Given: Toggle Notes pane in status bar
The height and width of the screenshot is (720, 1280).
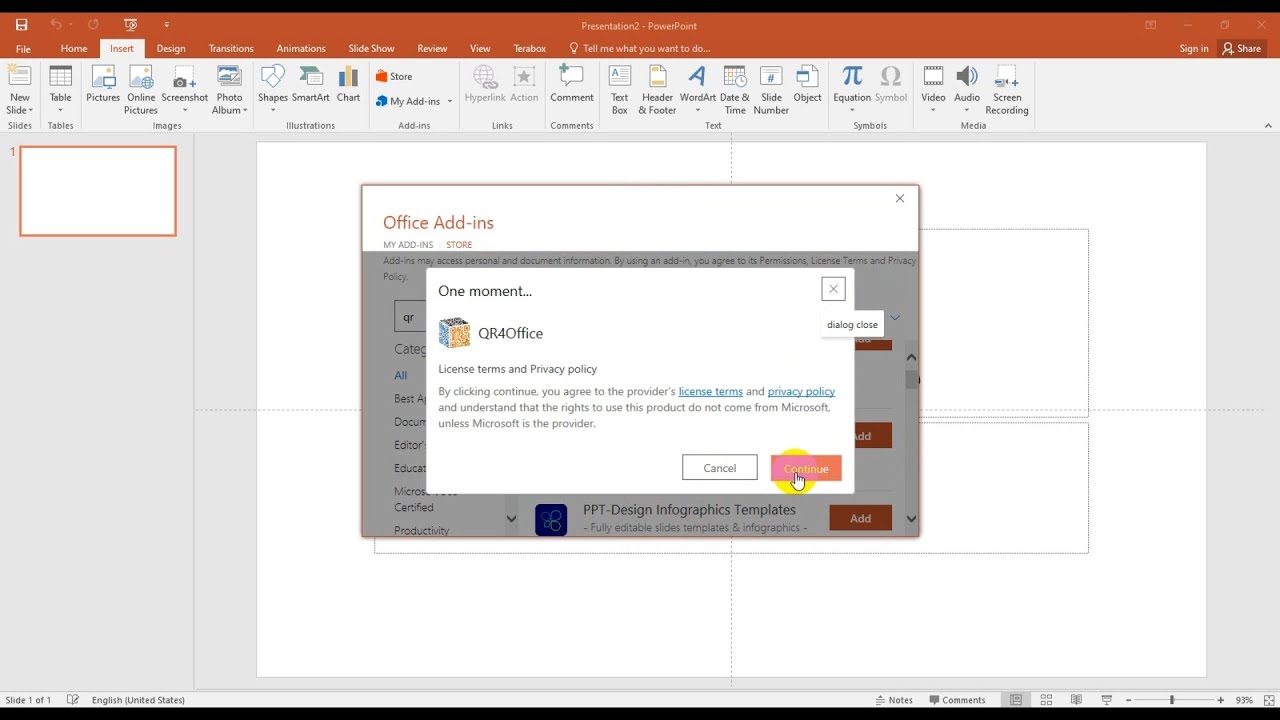Looking at the screenshot, I should [x=894, y=700].
